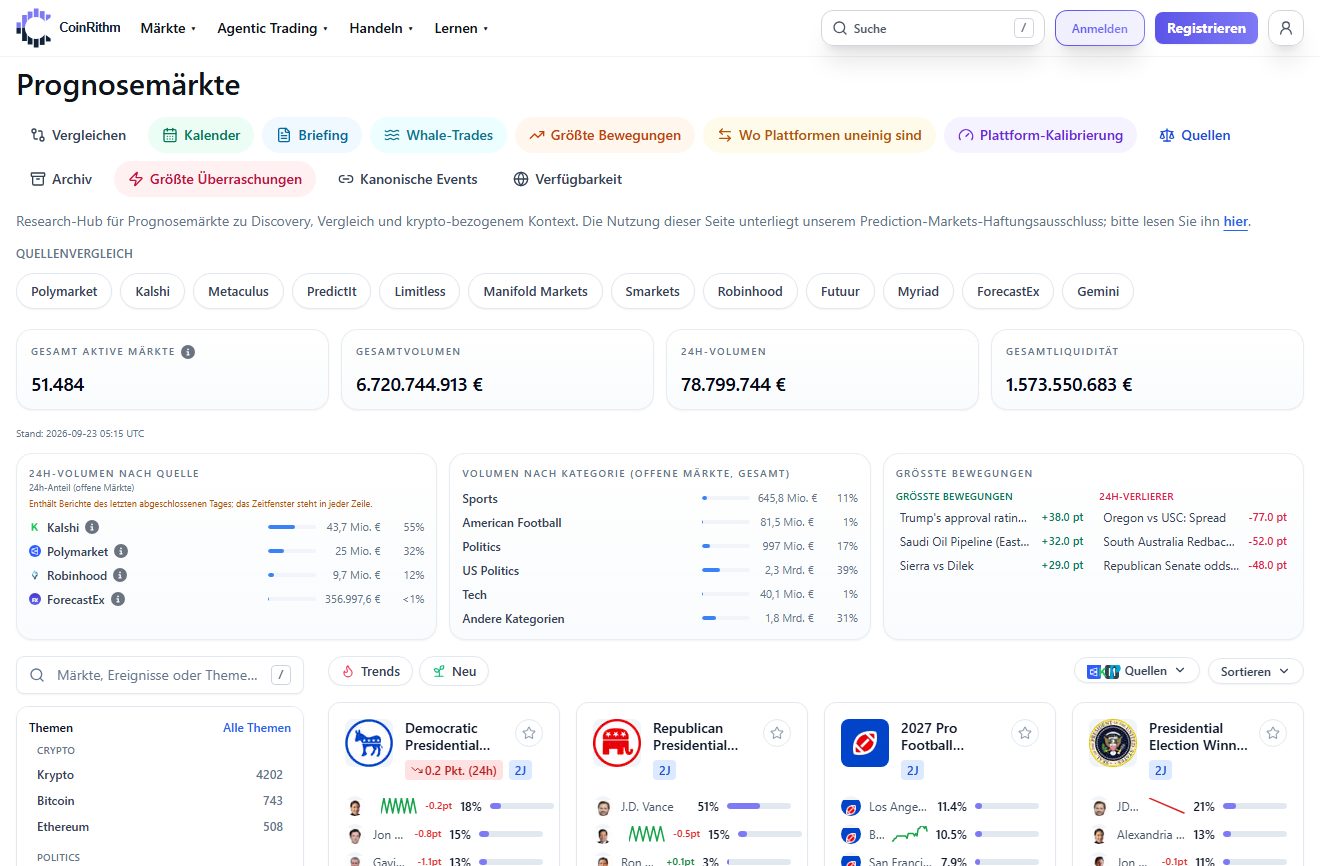The image size is (1320, 866).
Task: Open the Sortieren dropdown
Action: pyautogui.click(x=1255, y=671)
